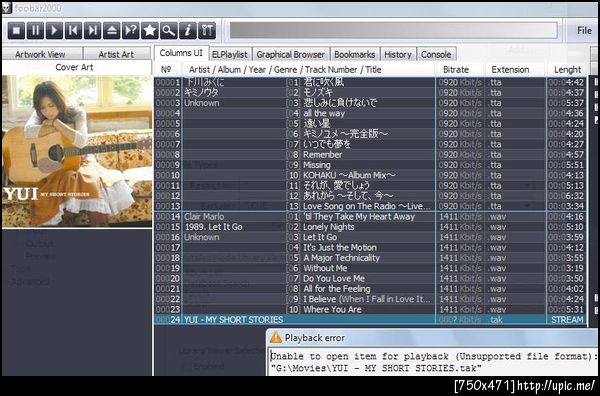
Task: Click length '00:06:32' in row 12
Action: coord(566,196)
